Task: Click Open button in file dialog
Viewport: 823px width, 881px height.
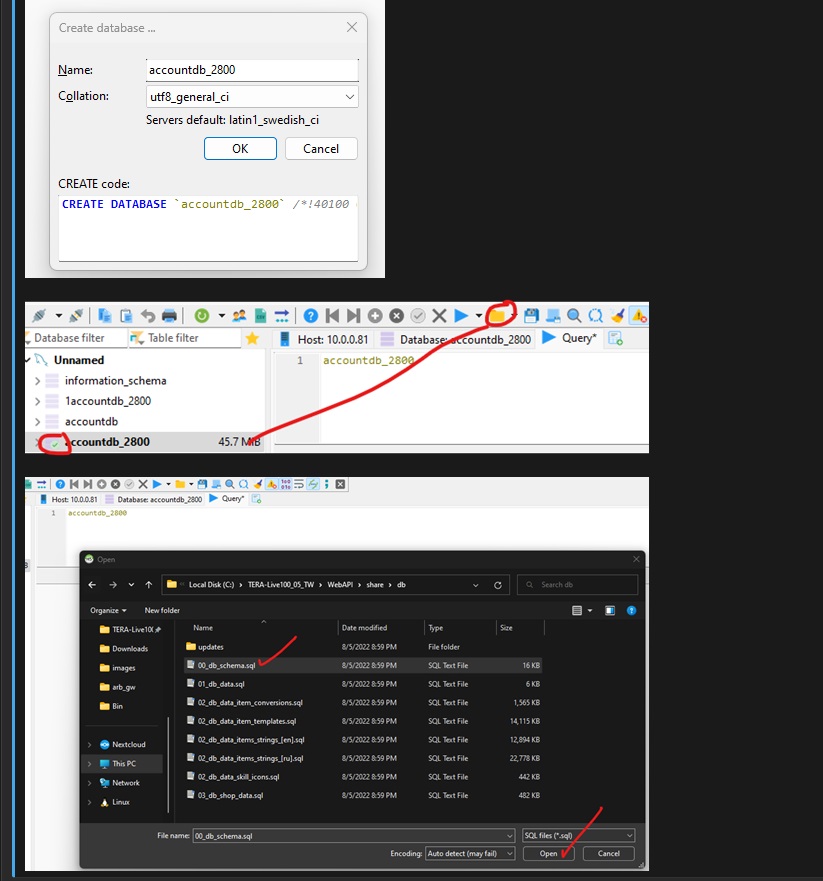Action: tap(549, 853)
